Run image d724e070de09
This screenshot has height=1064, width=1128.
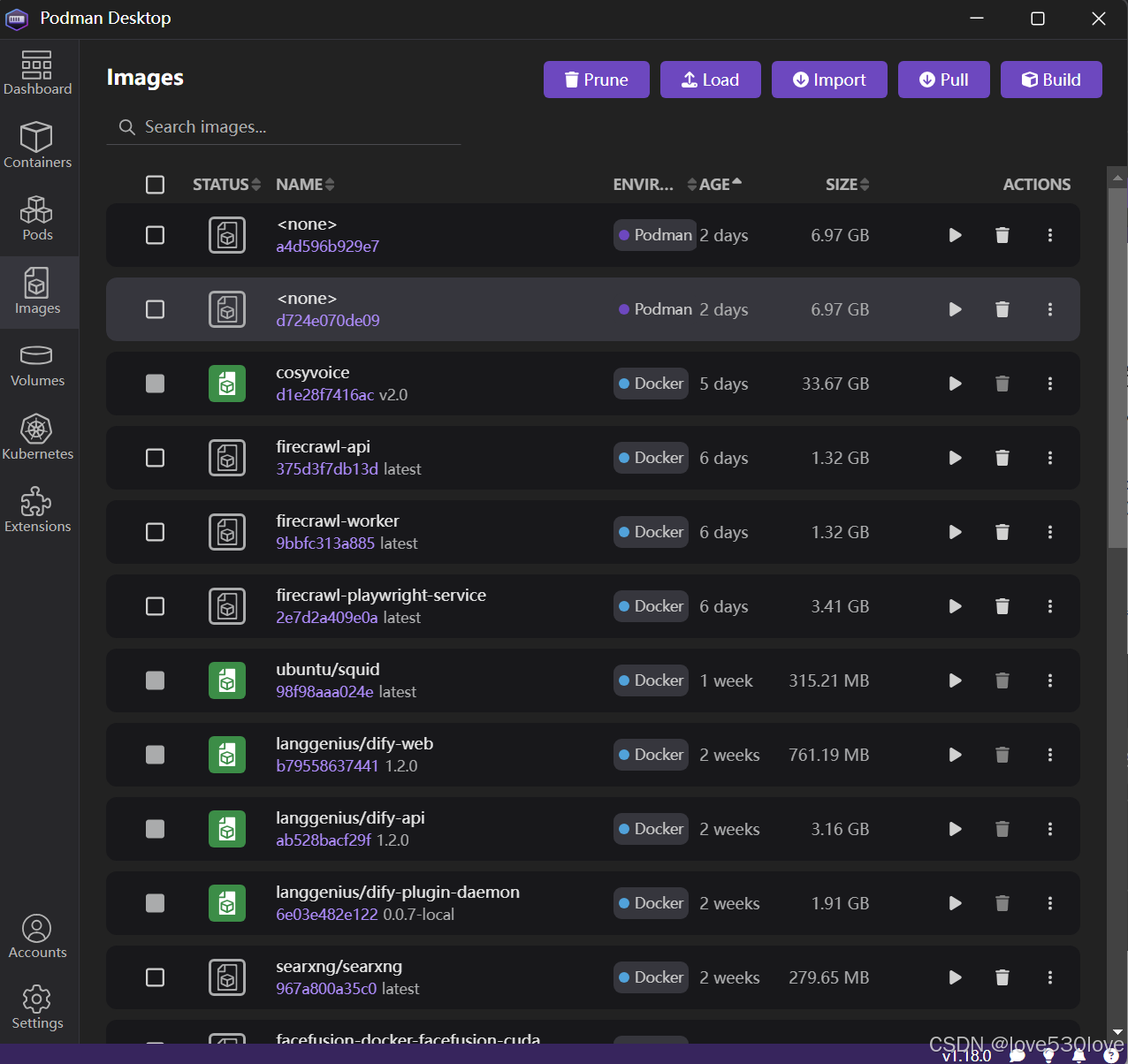(x=956, y=309)
